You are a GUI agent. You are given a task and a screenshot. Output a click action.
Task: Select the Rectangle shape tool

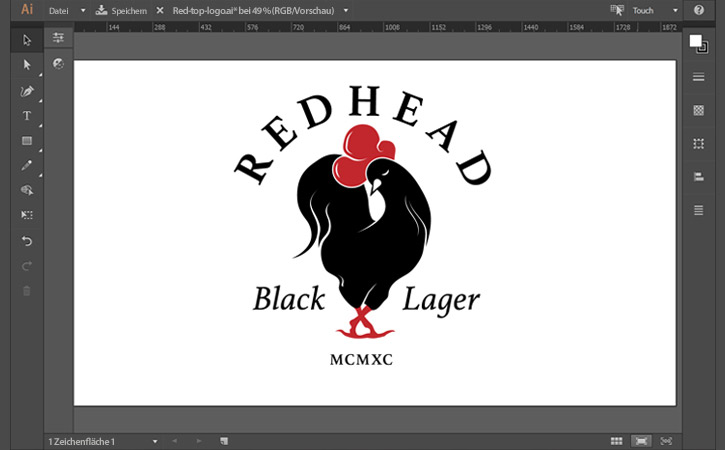pyautogui.click(x=27, y=141)
